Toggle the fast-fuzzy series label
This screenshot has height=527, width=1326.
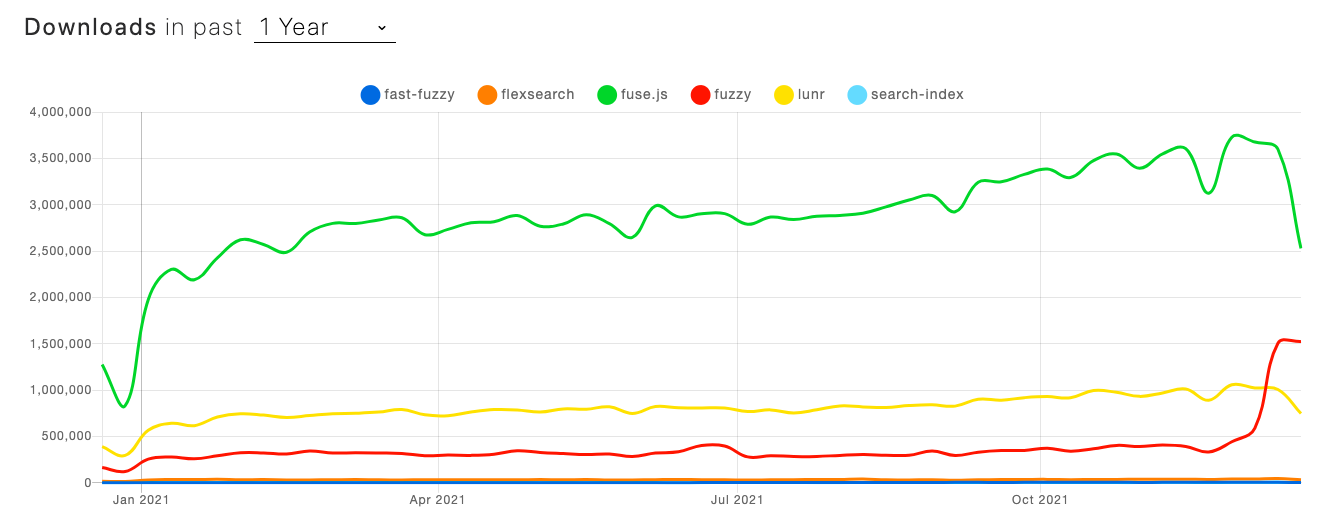pyautogui.click(x=420, y=95)
